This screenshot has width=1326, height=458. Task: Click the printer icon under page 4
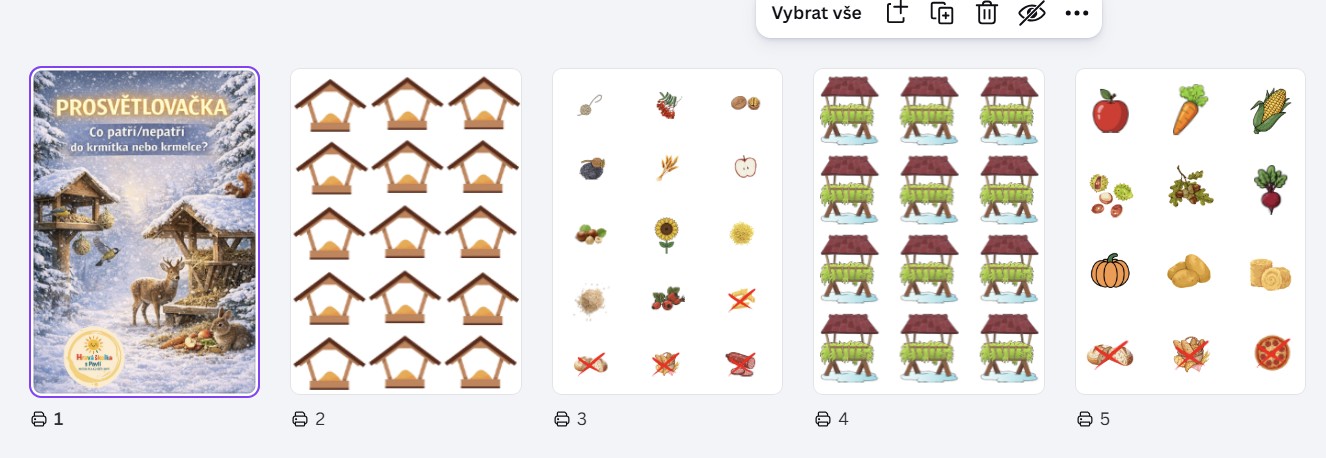pyautogui.click(x=823, y=419)
